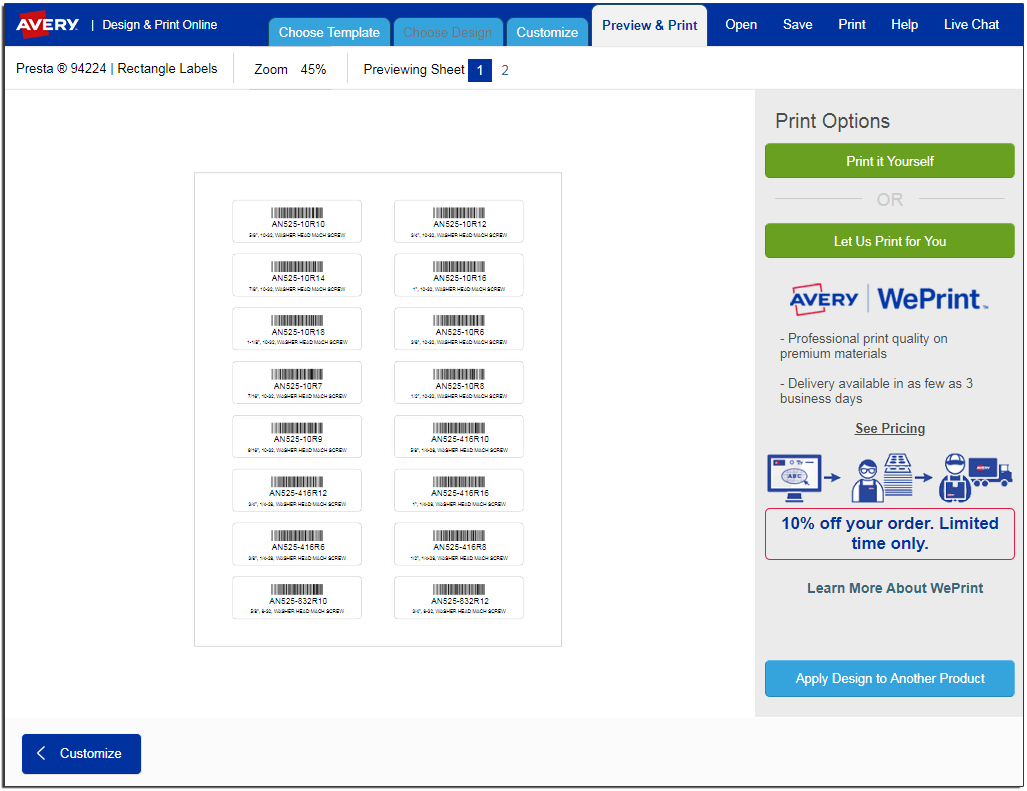
Task: Click the AN525-10R8 label preview
Action: point(458,382)
